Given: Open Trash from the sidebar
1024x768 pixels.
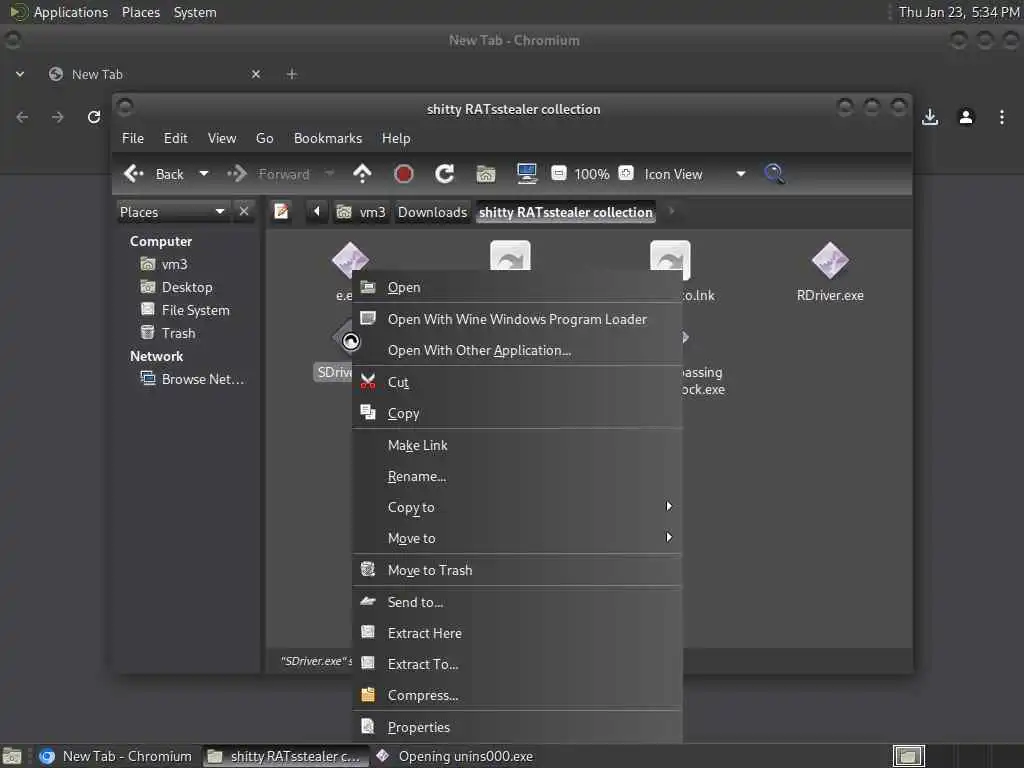Looking at the screenshot, I should pos(178,333).
